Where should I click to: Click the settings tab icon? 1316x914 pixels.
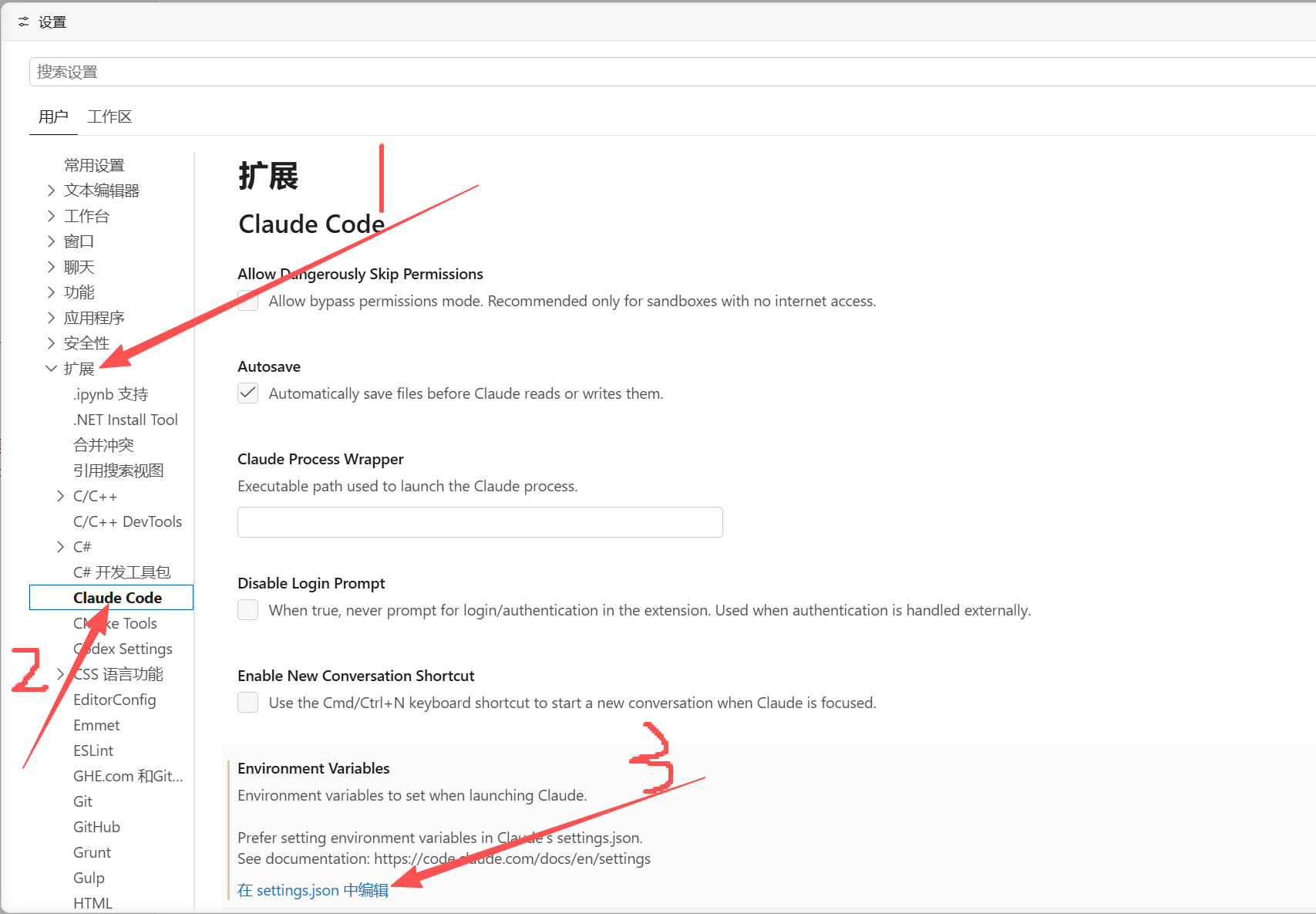[x=23, y=22]
